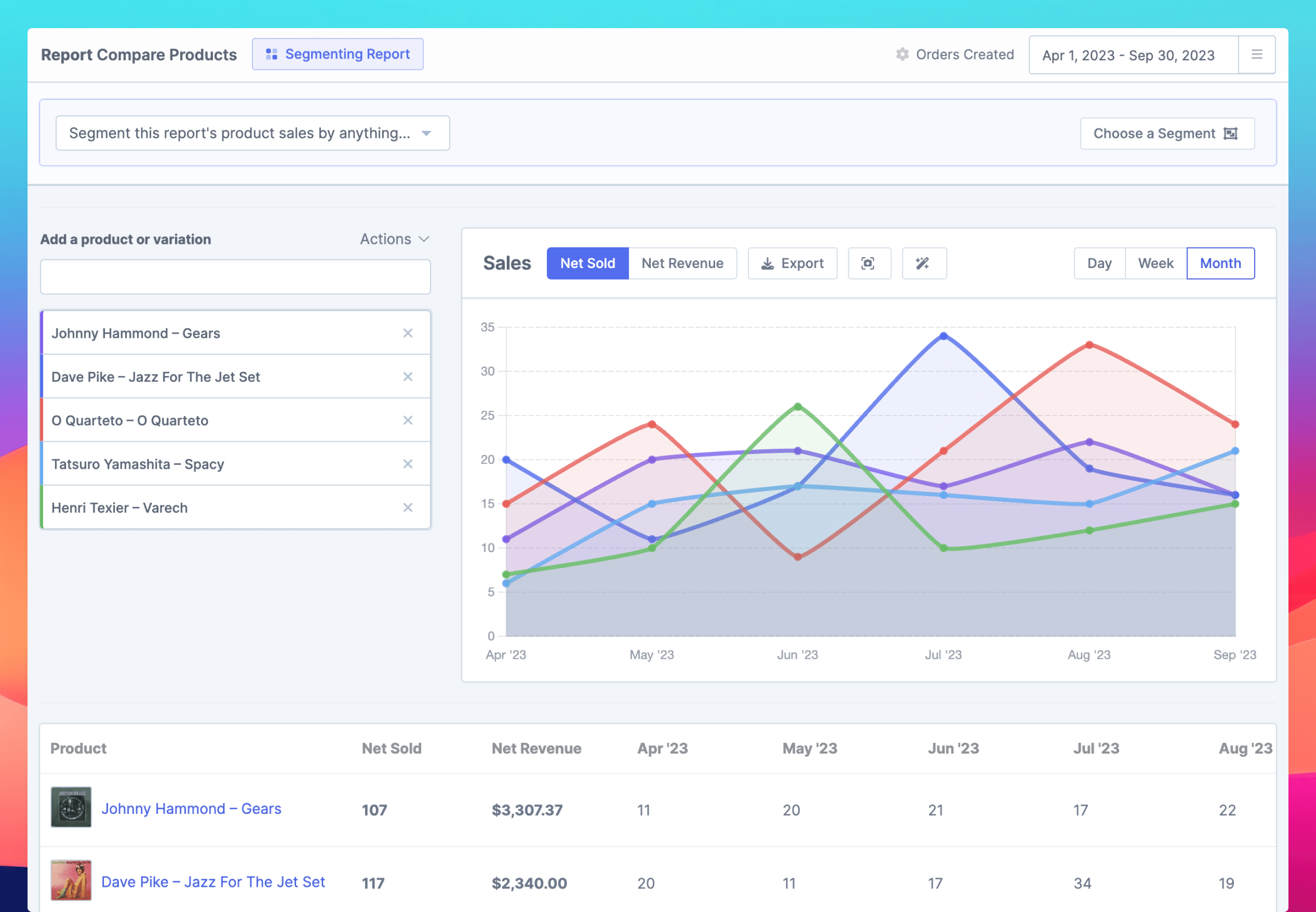The image size is (1316, 912).
Task: Click the gear icon beside Orders Created
Action: [x=902, y=54]
